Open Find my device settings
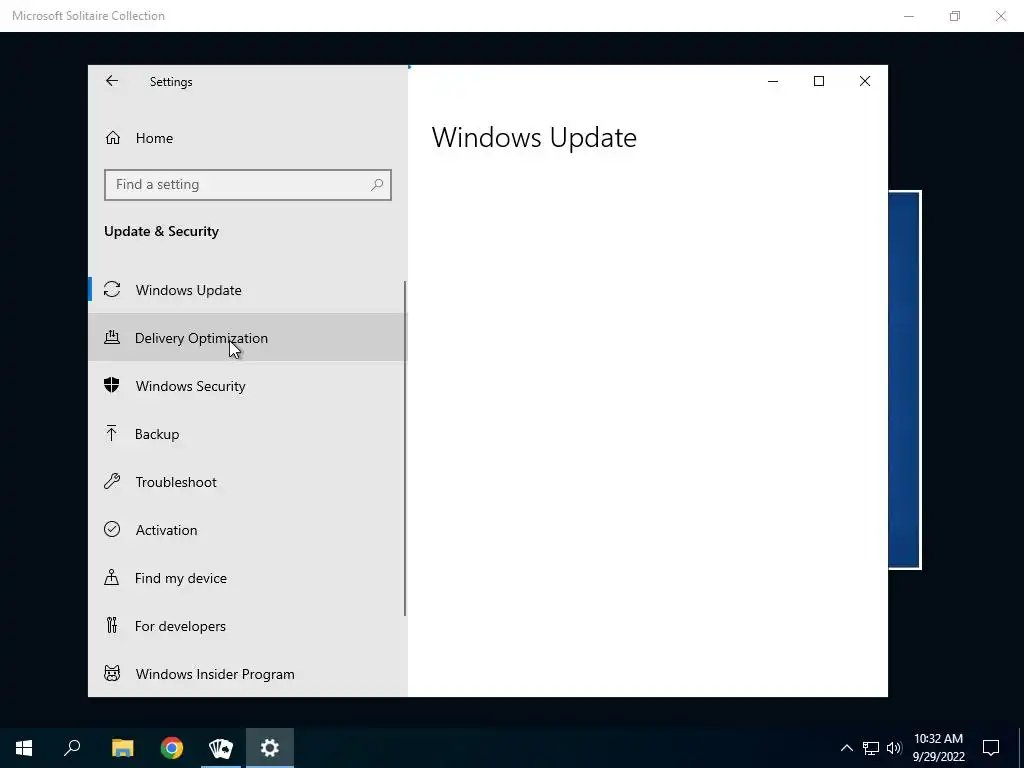Screen dimensions: 1024x768 tap(248, 578)
